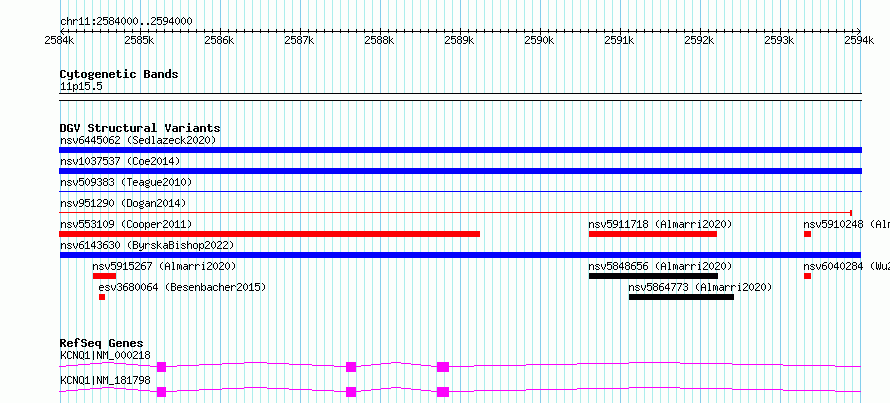Click the 2584k ruler position
This screenshot has height=403, width=890.
[60, 40]
